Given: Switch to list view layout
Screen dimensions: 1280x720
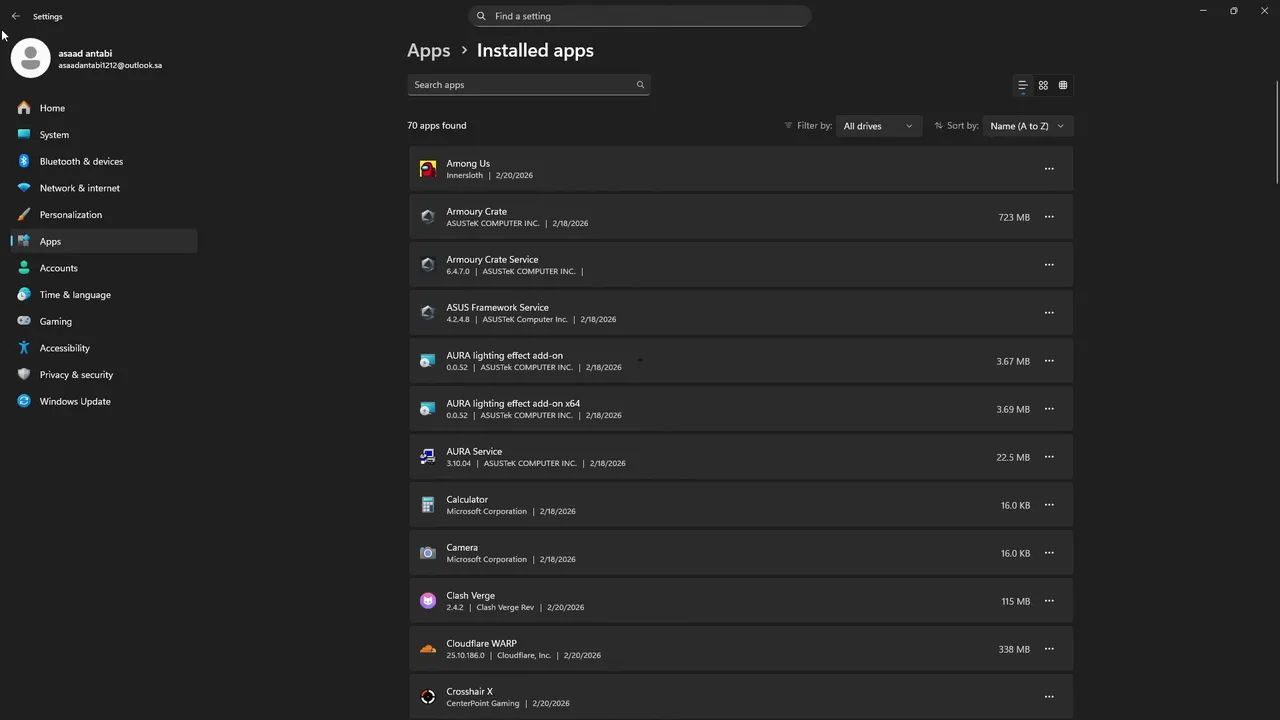Looking at the screenshot, I should click(x=1022, y=85).
